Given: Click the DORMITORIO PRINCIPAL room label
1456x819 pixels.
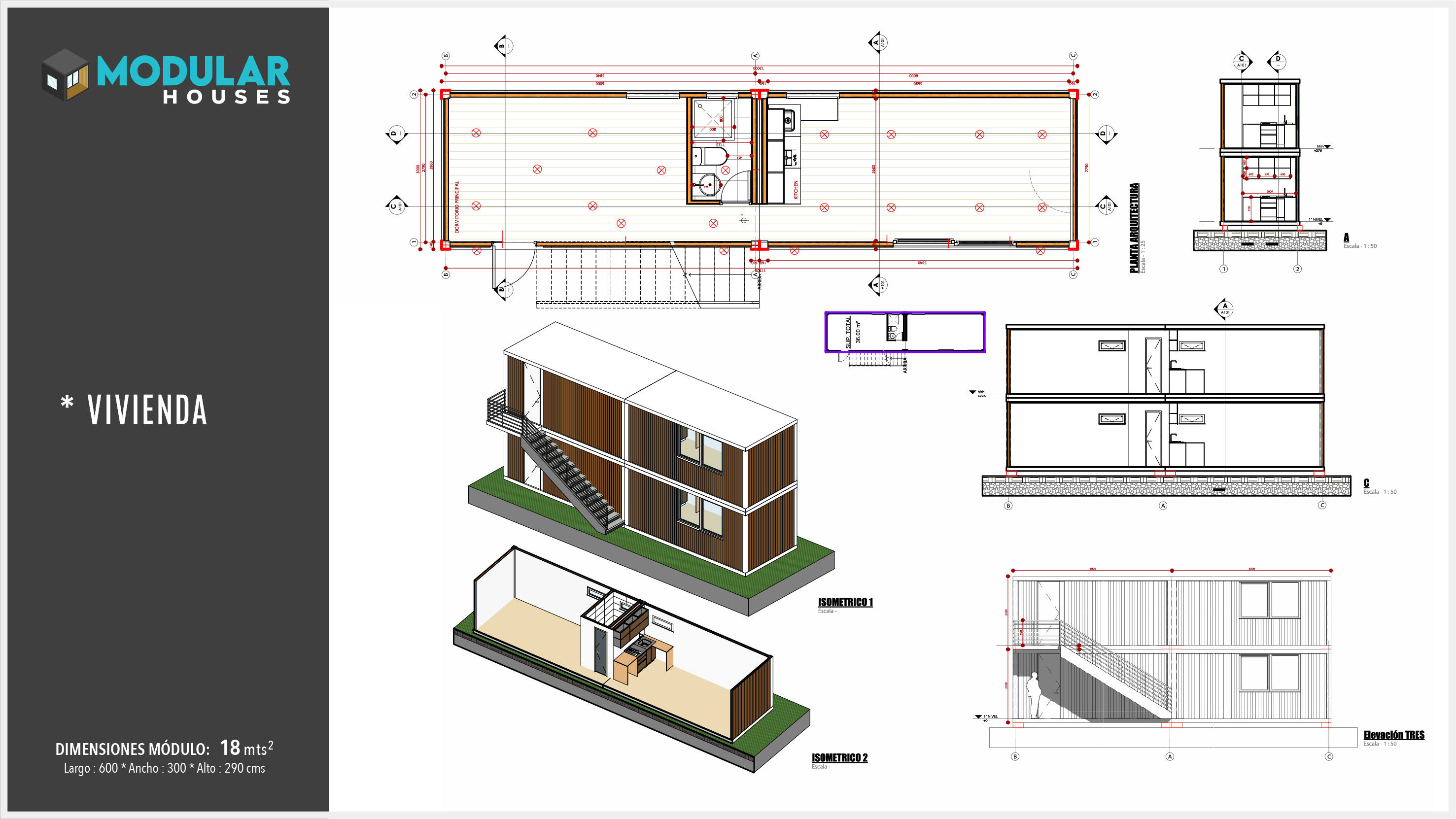Looking at the screenshot, I should 457,207.
